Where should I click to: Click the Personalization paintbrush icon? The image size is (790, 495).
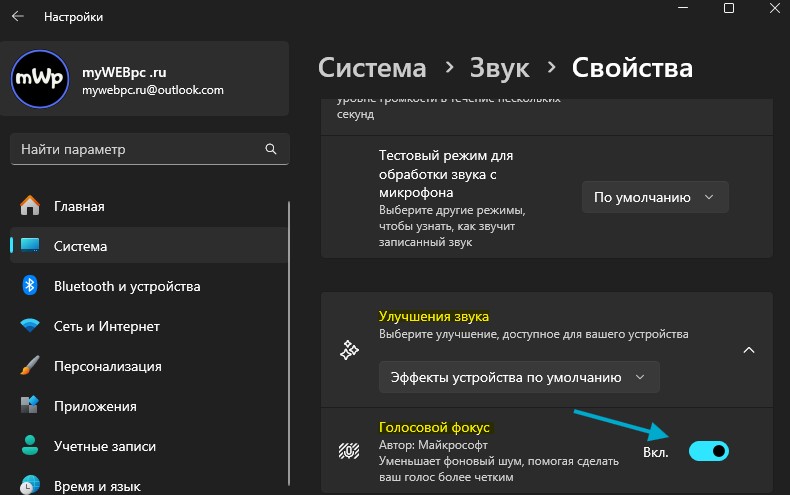click(30, 366)
